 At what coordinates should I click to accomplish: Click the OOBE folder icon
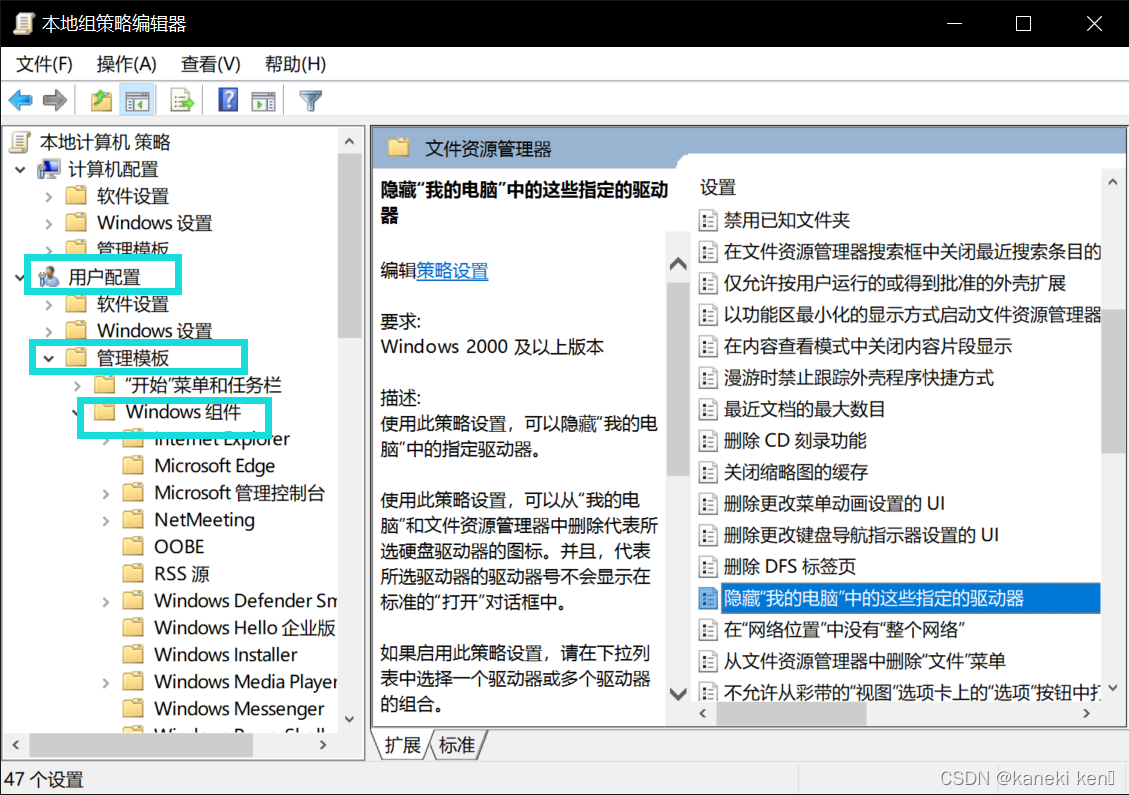click(133, 546)
